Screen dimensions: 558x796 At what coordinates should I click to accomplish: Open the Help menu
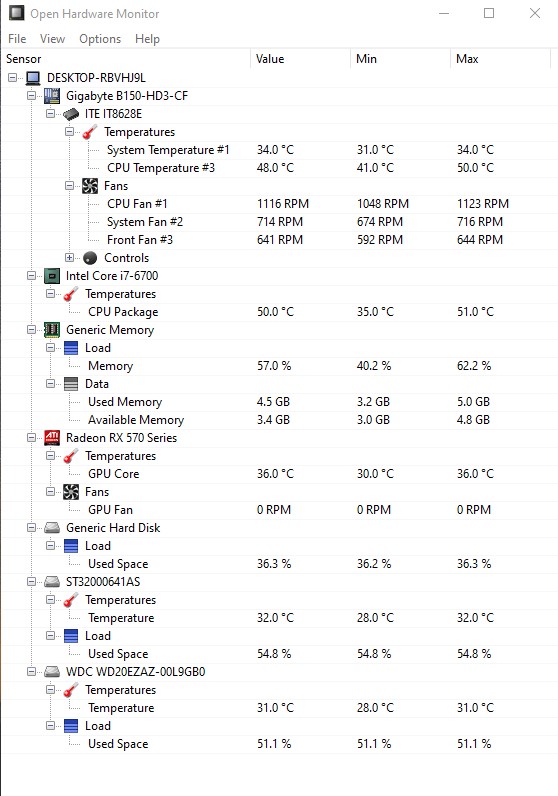(x=147, y=39)
